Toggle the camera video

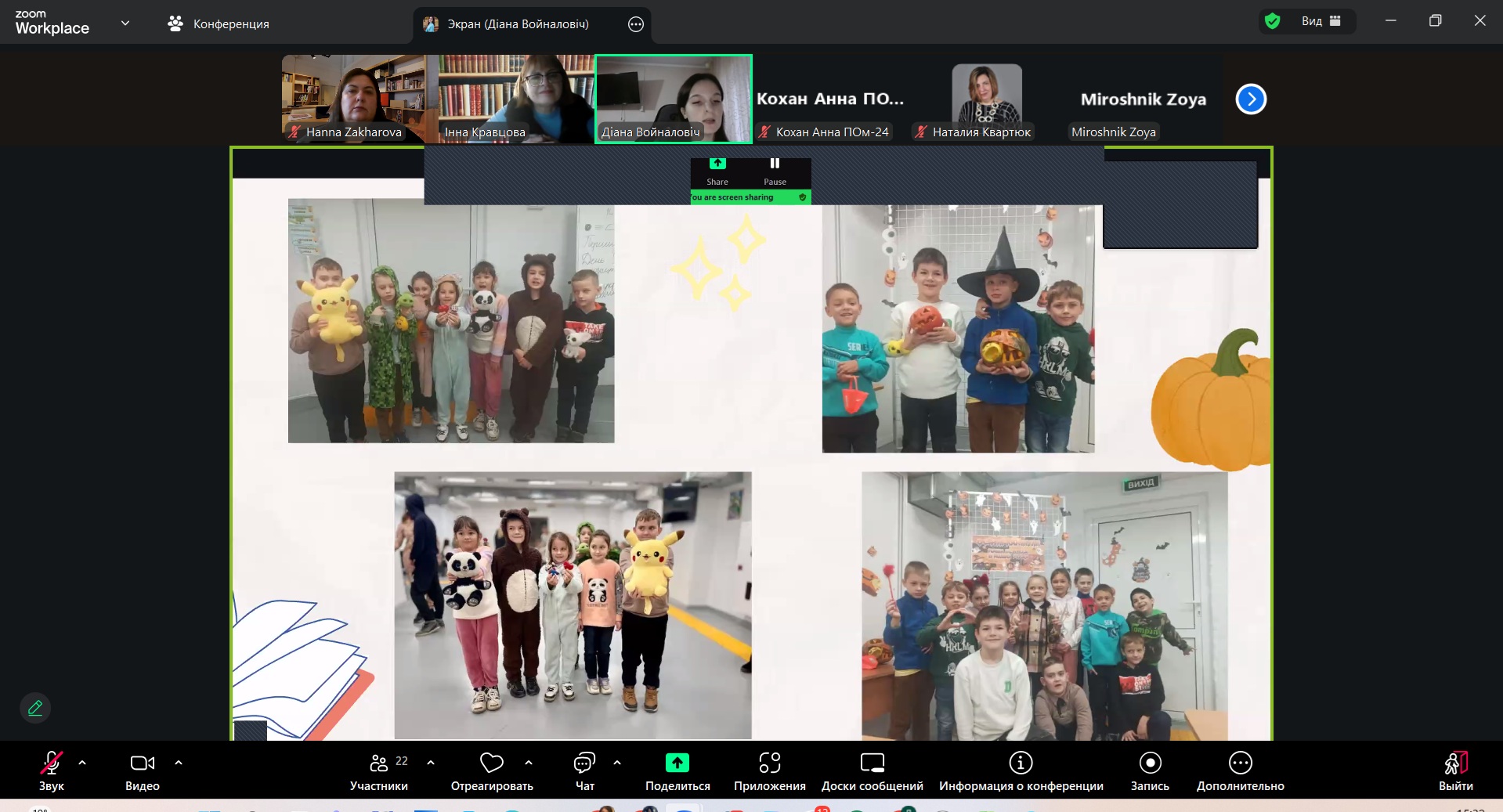coord(143,772)
